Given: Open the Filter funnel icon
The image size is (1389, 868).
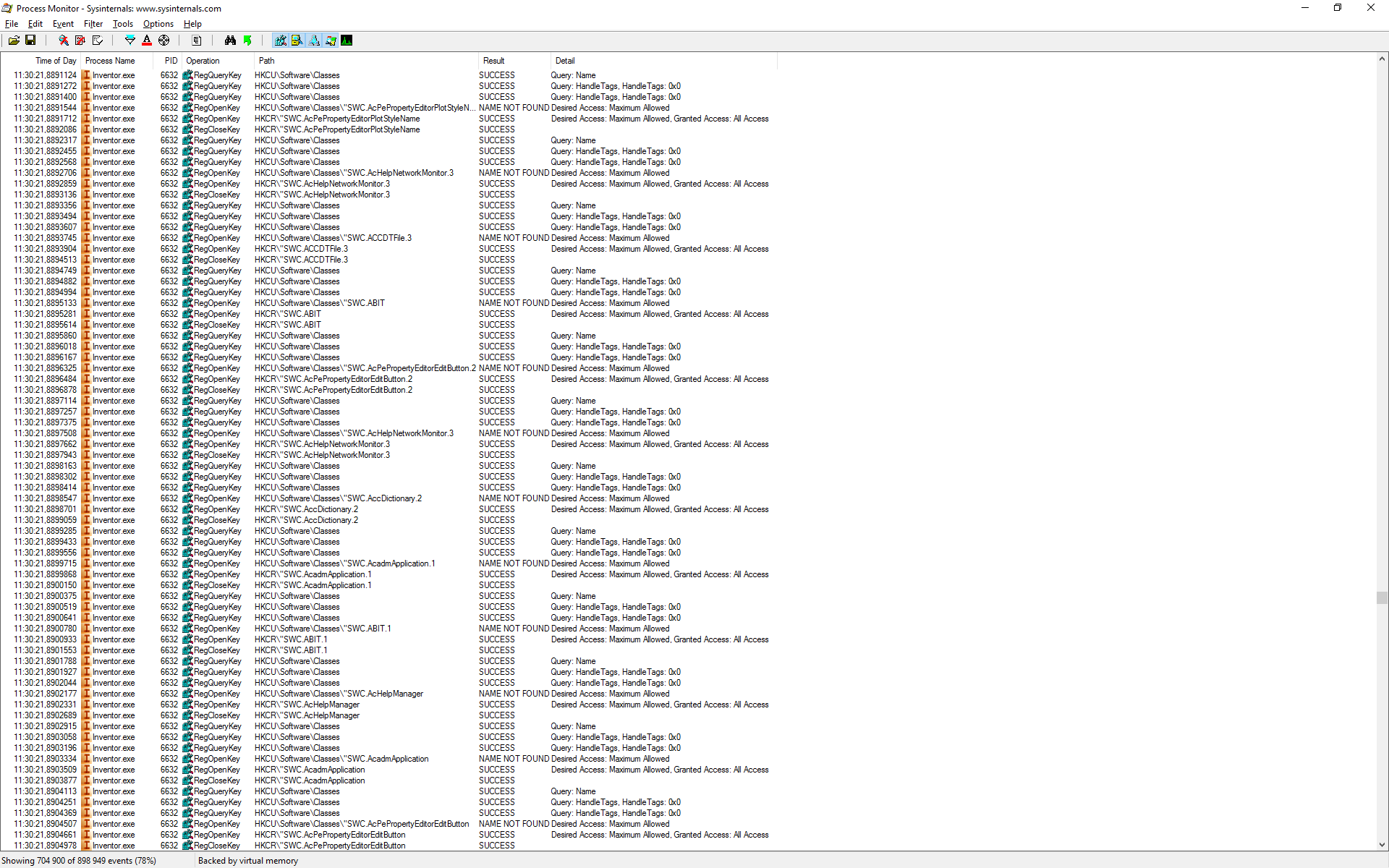Looking at the screenshot, I should (130, 41).
